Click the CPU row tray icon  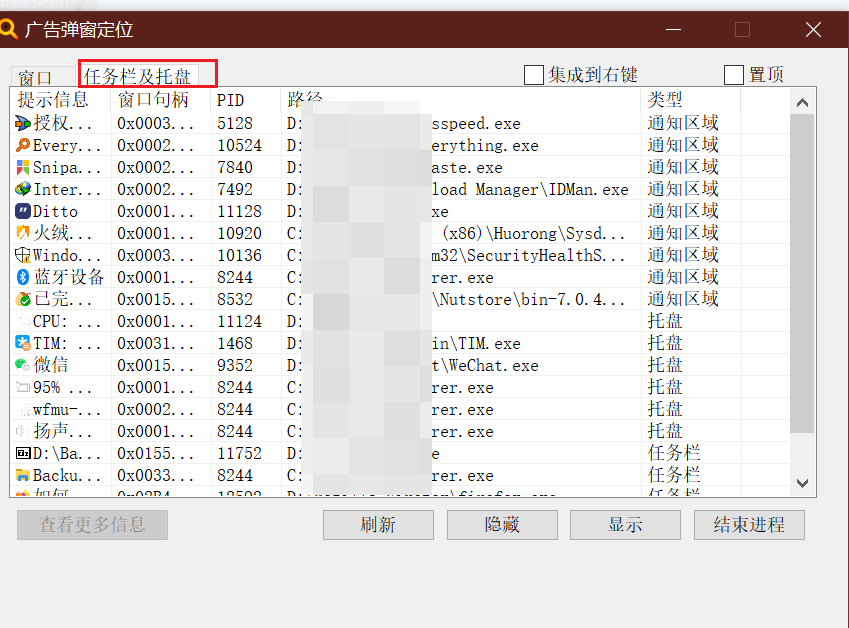coord(23,322)
